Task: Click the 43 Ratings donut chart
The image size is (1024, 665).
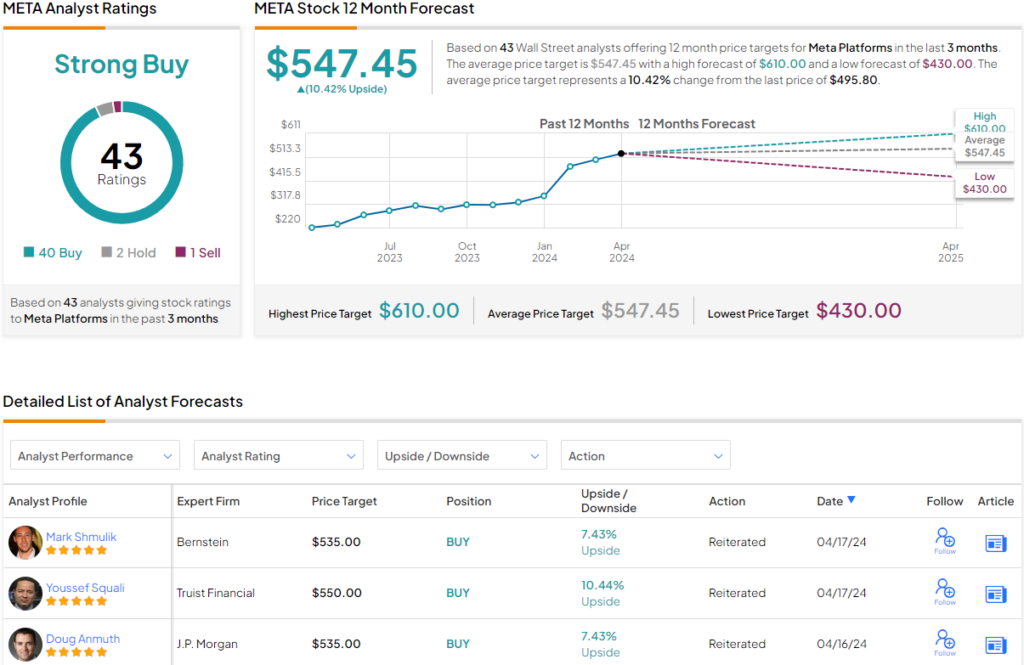Action: pyautogui.click(x=121, y=163)
